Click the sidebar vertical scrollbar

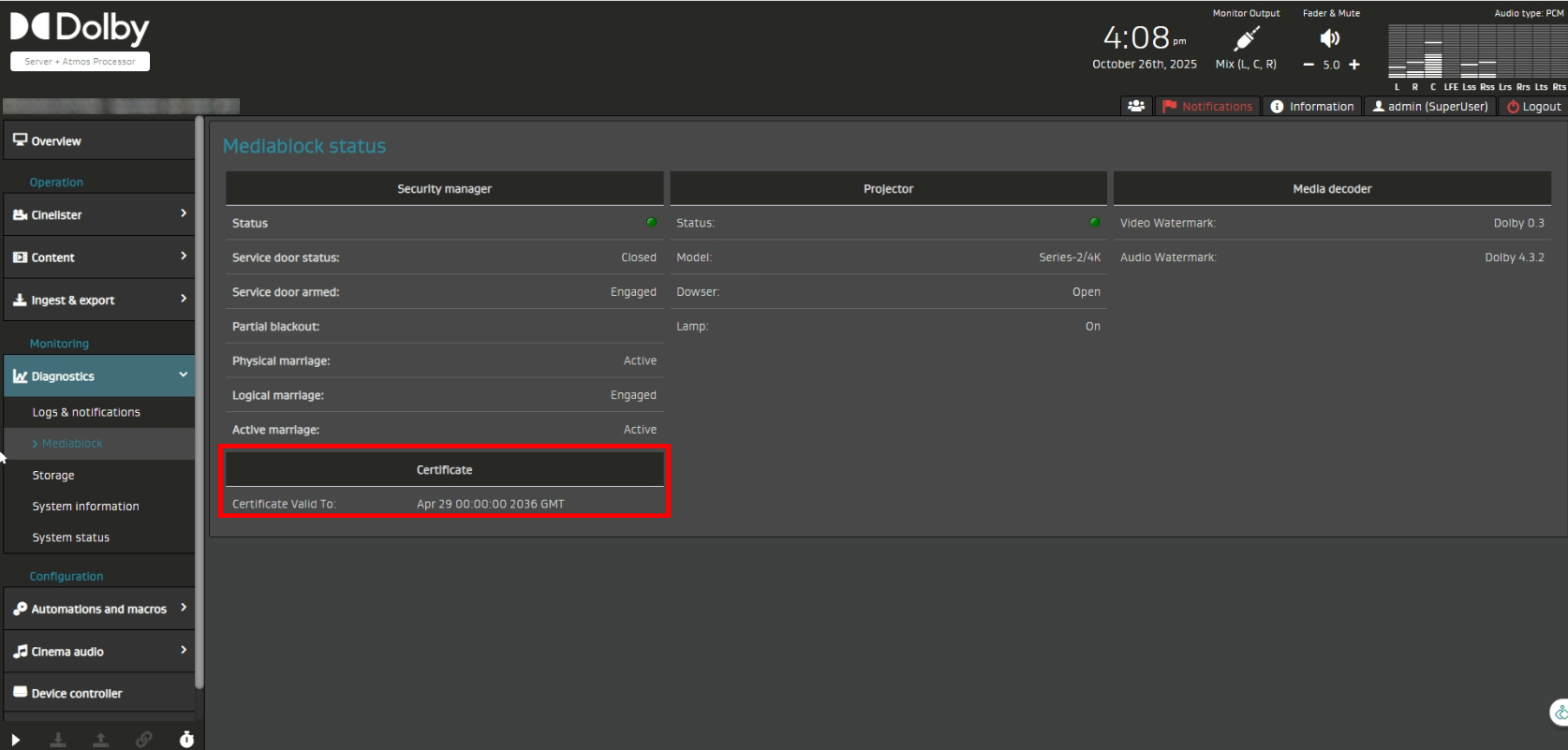point(199,403)
